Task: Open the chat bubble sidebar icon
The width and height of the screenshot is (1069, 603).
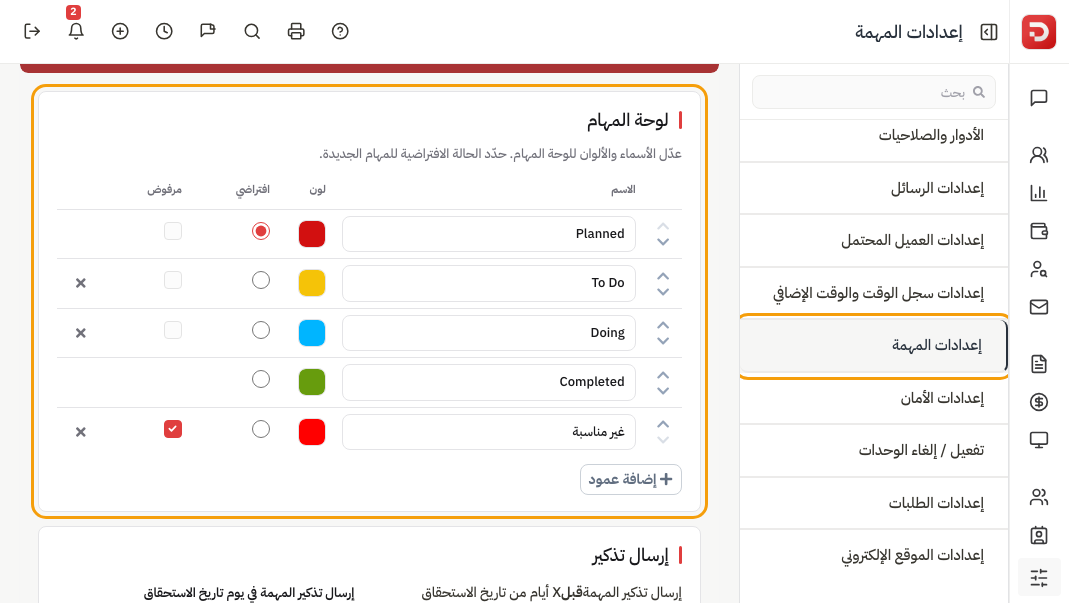Action: tap(1038, 98)
